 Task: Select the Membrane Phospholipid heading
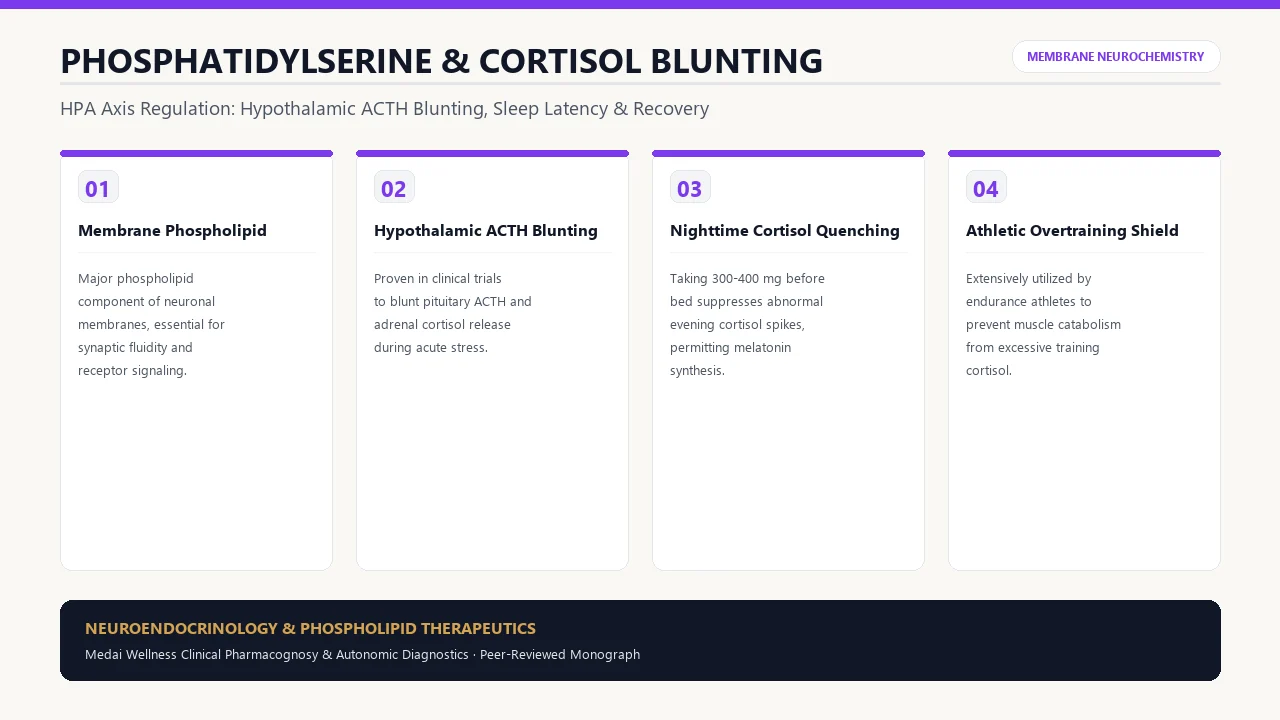[x=172, y=231]
